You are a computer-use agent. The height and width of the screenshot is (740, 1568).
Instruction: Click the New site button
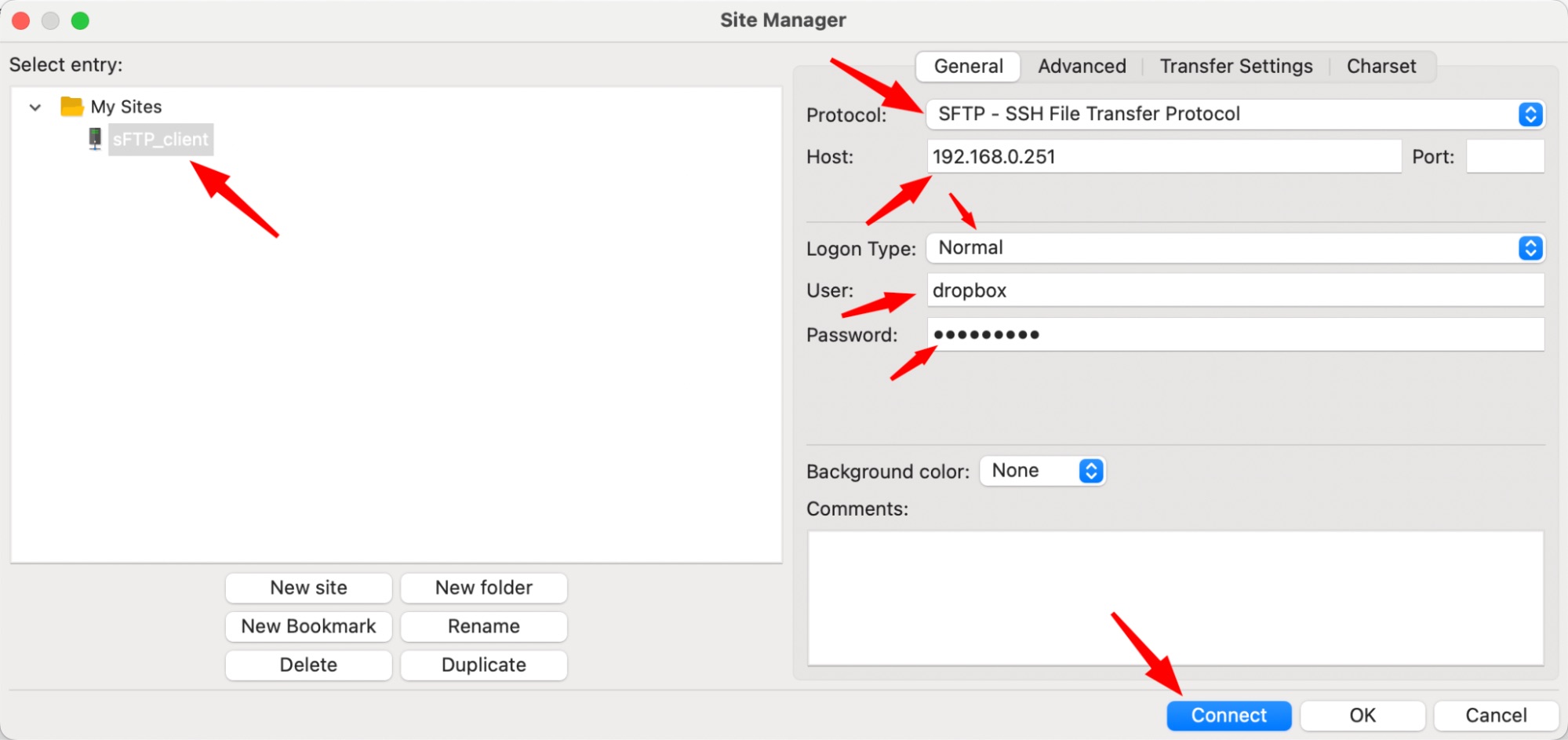(x=308, y=588)
